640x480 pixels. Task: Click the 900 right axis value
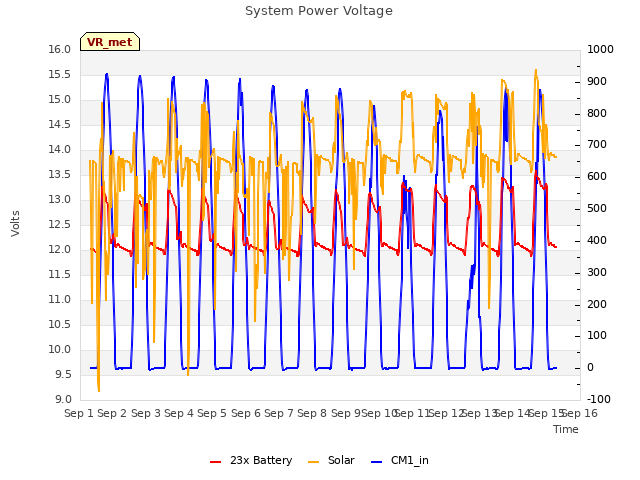click(x=597, y=82)
